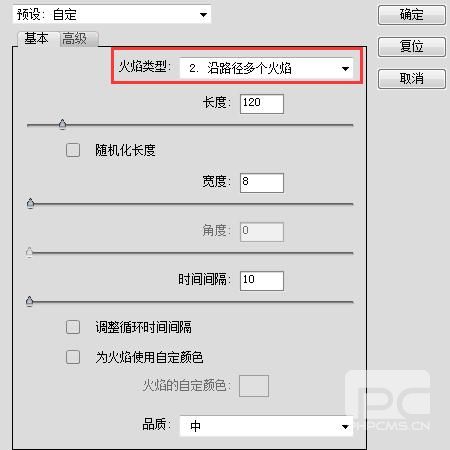Image resolution: width=450 pixels, height=450 pixels.
Task: Click the 复位 reset button
Action: click(412, 47)
